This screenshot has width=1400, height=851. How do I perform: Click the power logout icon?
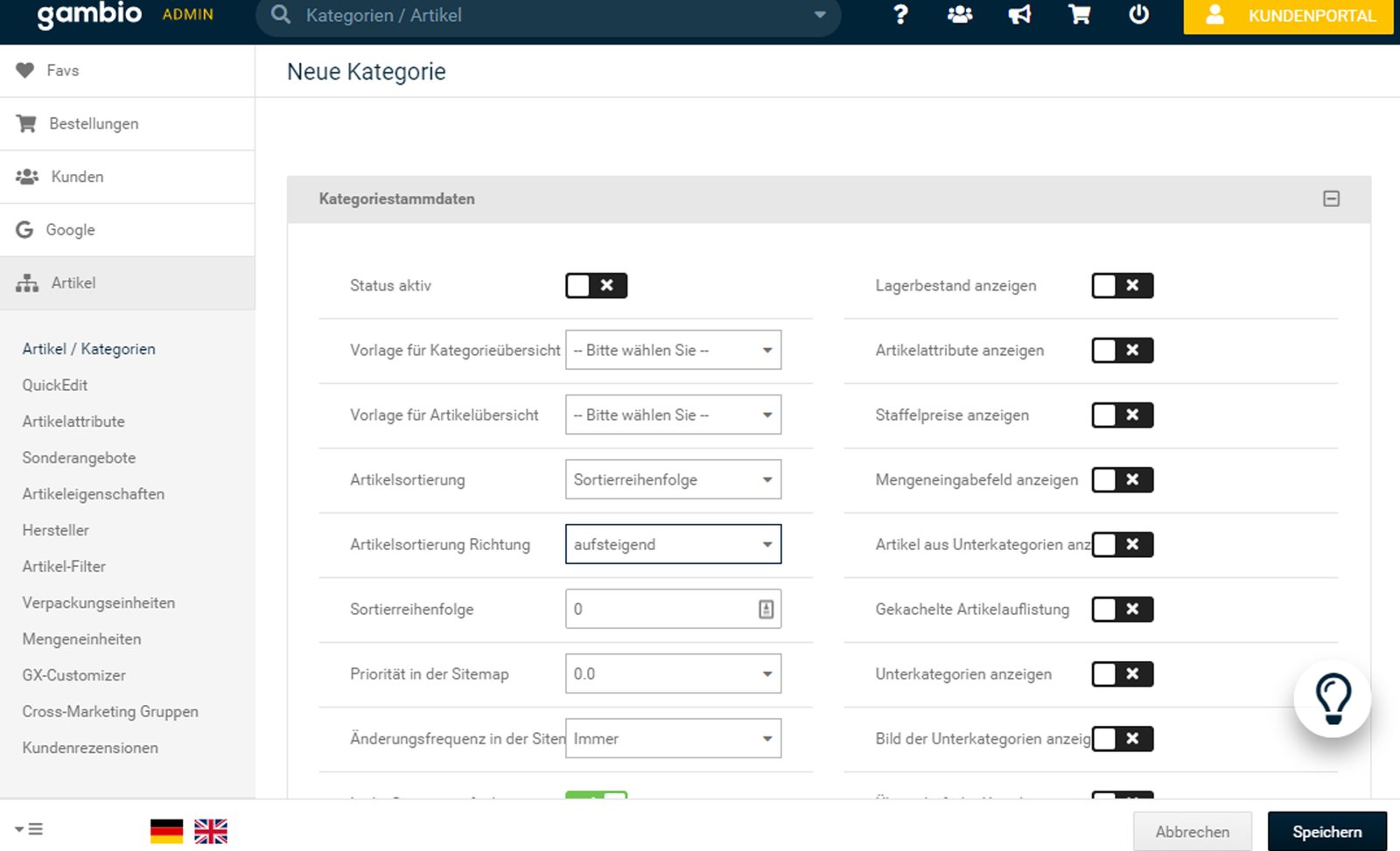point(1138,15)
